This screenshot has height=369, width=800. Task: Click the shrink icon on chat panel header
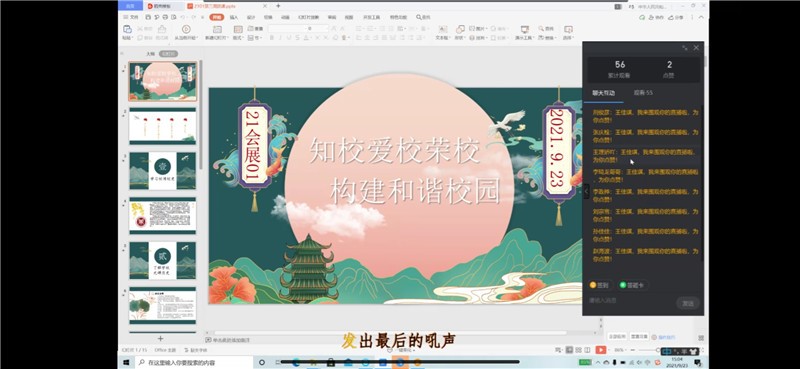click(685, 47)
